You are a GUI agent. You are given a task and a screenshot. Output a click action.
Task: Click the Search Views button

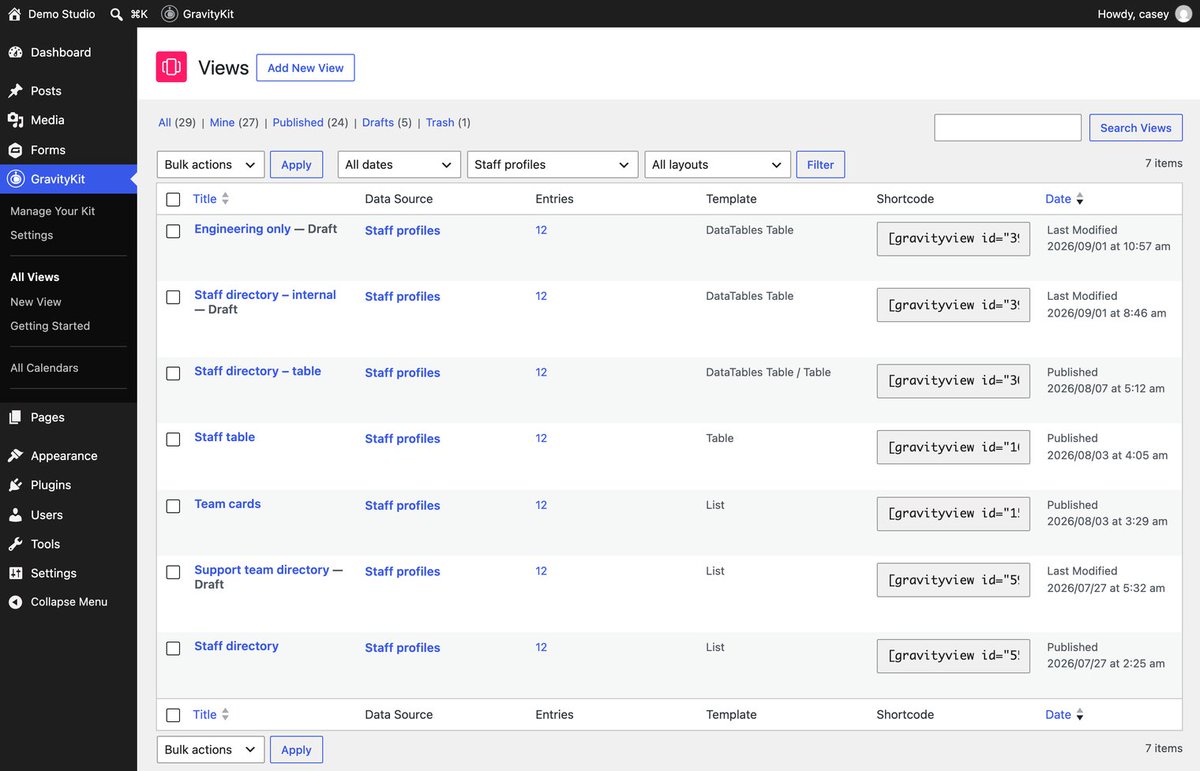pos(1136,128)
